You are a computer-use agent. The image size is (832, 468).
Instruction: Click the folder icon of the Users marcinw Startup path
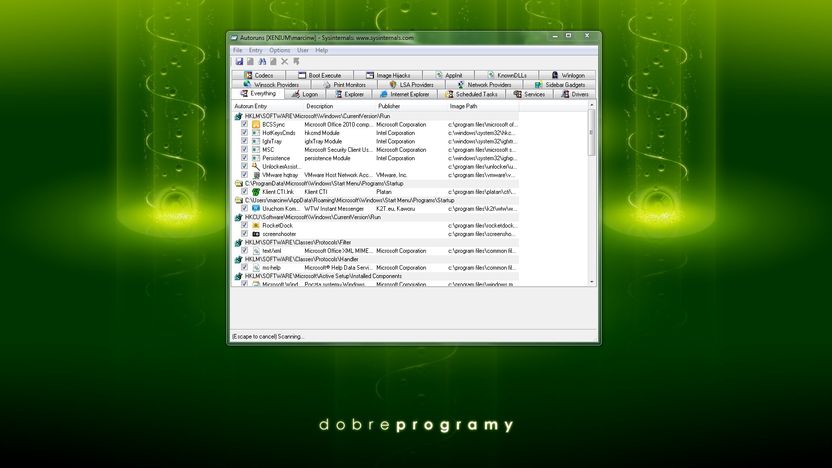pos(239,200)
